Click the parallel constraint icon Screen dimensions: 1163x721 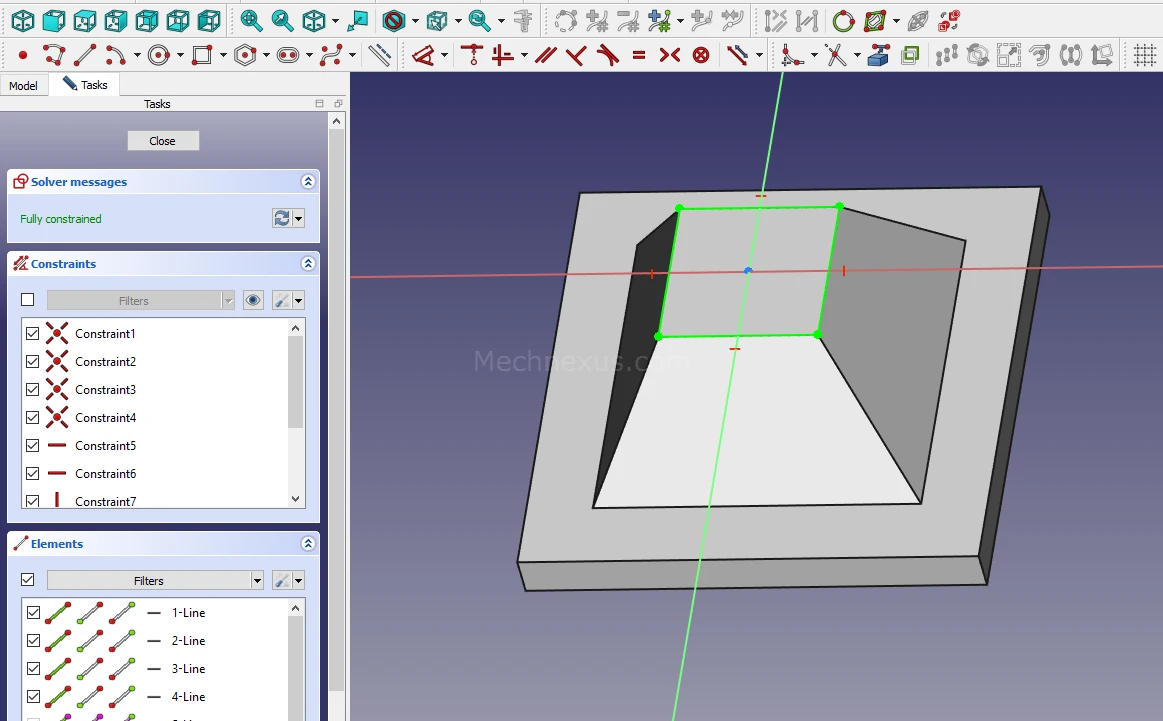545,55
